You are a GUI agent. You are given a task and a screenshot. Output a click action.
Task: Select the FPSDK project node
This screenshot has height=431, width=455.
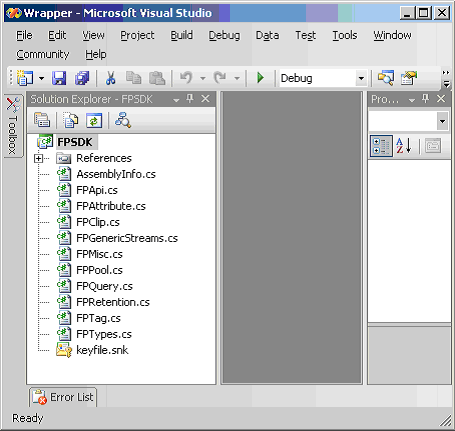(x=75, y=142)
